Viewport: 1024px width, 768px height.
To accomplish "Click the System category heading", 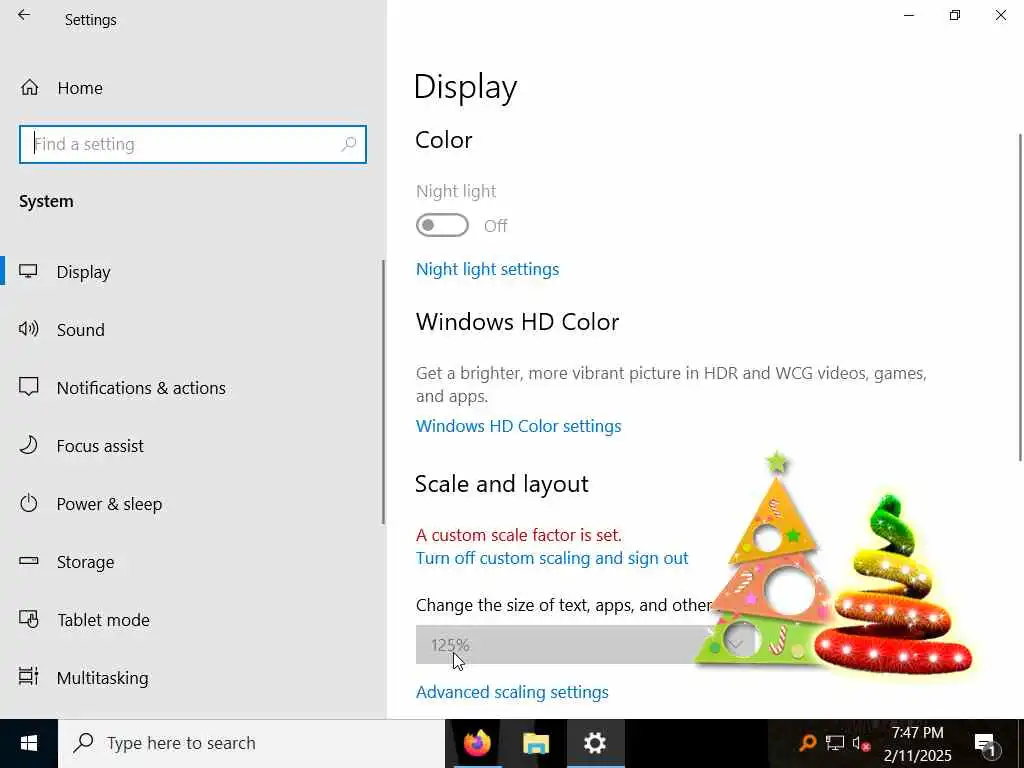I will pos(46,201).
